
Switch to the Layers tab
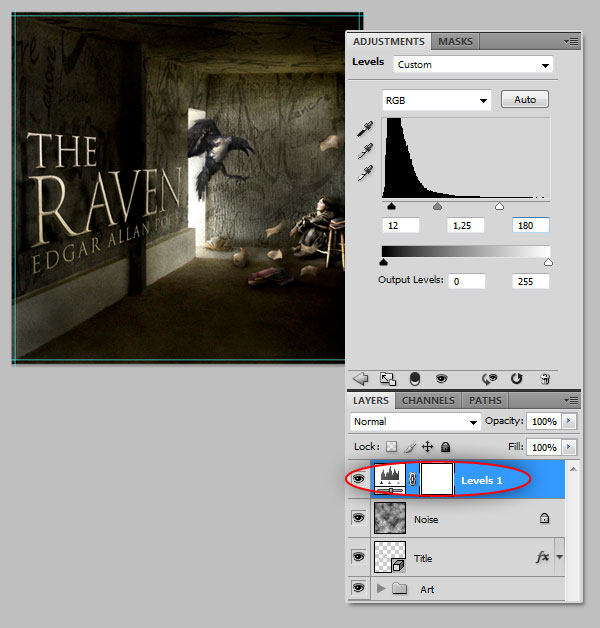[x=371, y=401]
